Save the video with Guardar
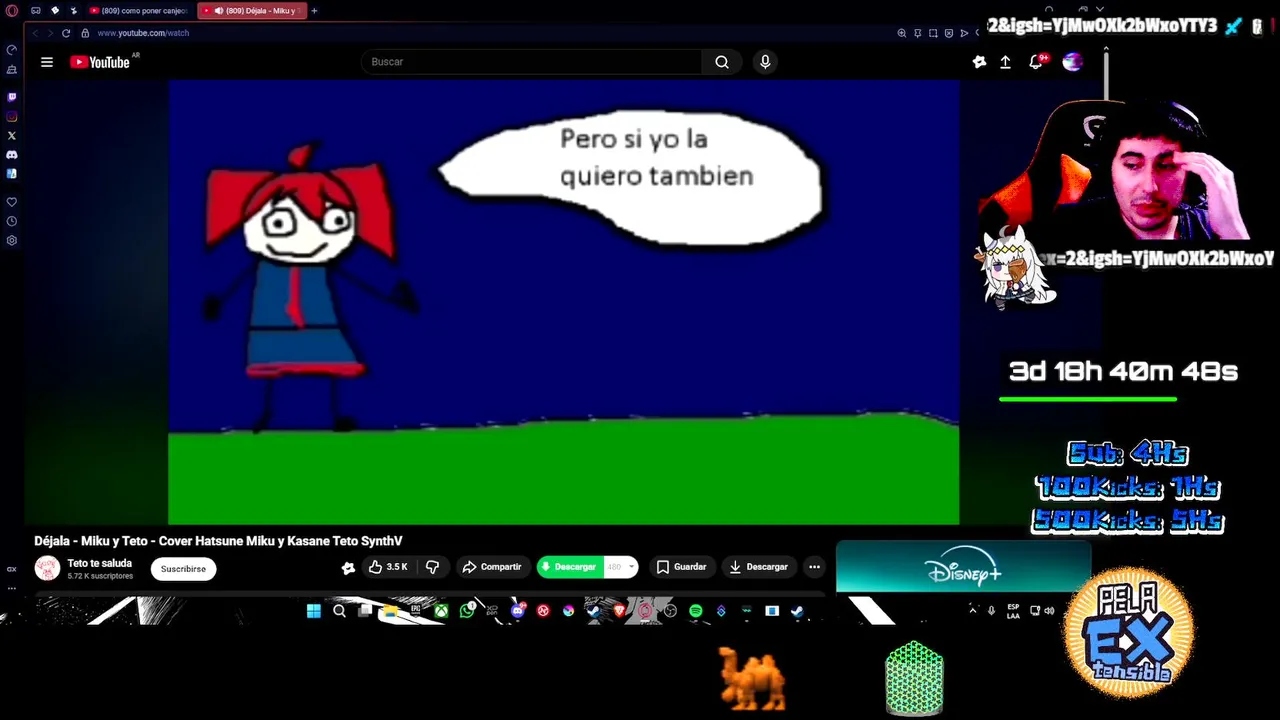Viewport: 1280px width, 720px height. pos(681,567)
